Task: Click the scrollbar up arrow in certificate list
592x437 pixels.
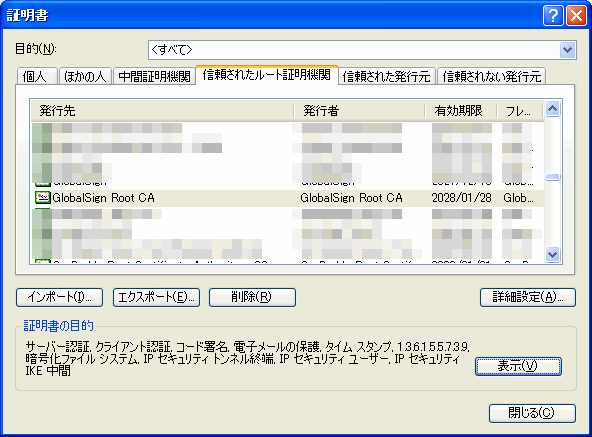Action: tap(552, 109)
